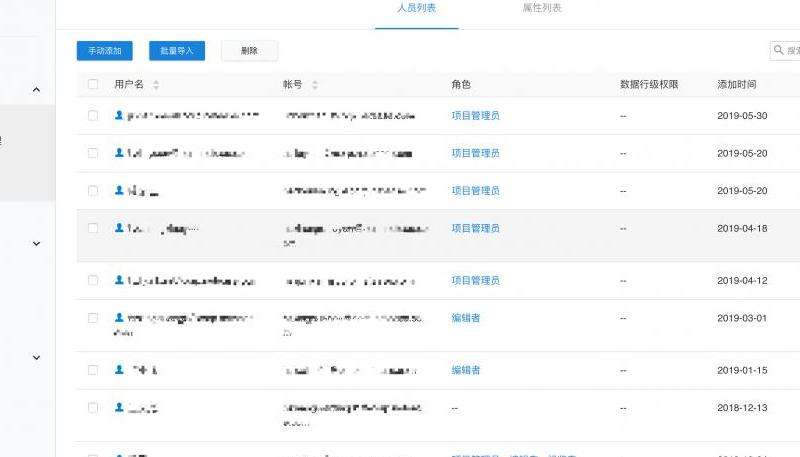This screenshot has width=800, height=457.
Task: Click the user icon in the 2019-03-01 row
Action: (120, 318)
